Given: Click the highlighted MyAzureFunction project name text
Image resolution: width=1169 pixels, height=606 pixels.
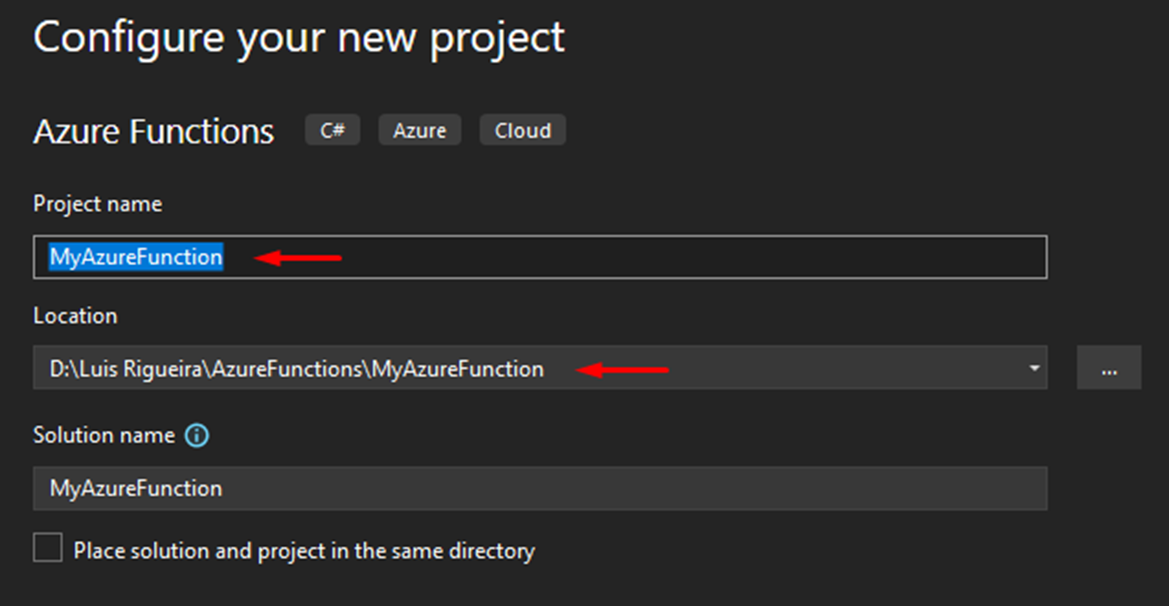Looking at the screenshot, I should (x=136, y=257).
